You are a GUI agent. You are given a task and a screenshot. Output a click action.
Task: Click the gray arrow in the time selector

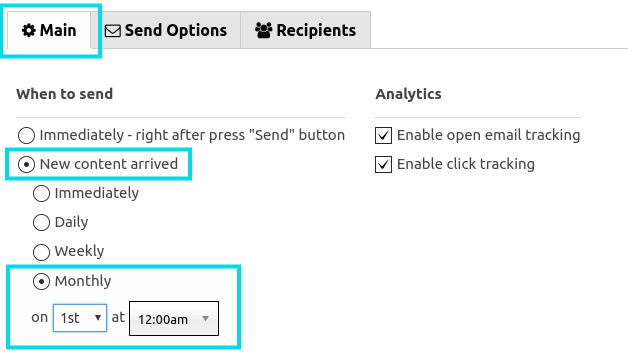pos(205,319)
